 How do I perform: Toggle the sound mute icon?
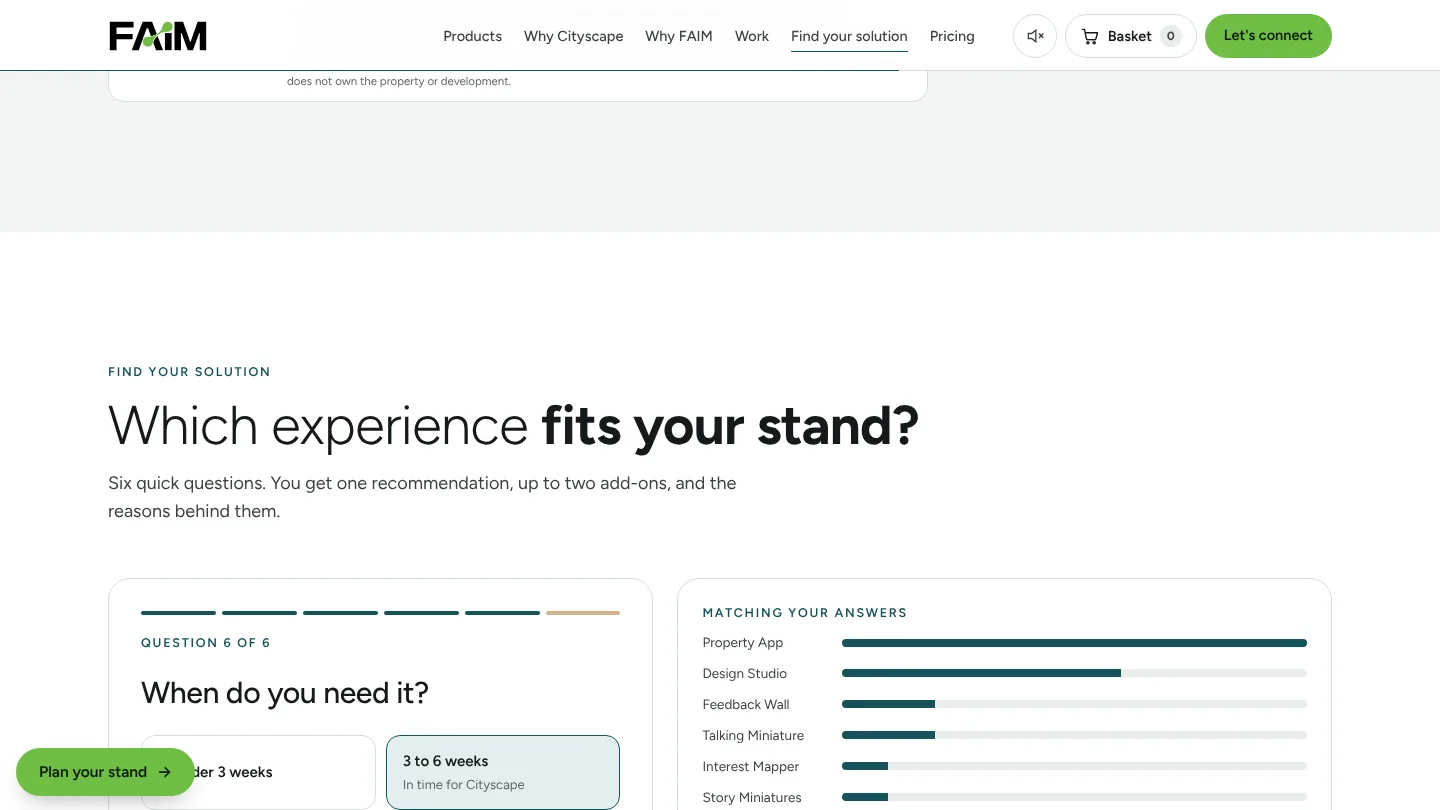coord(1035,36)
